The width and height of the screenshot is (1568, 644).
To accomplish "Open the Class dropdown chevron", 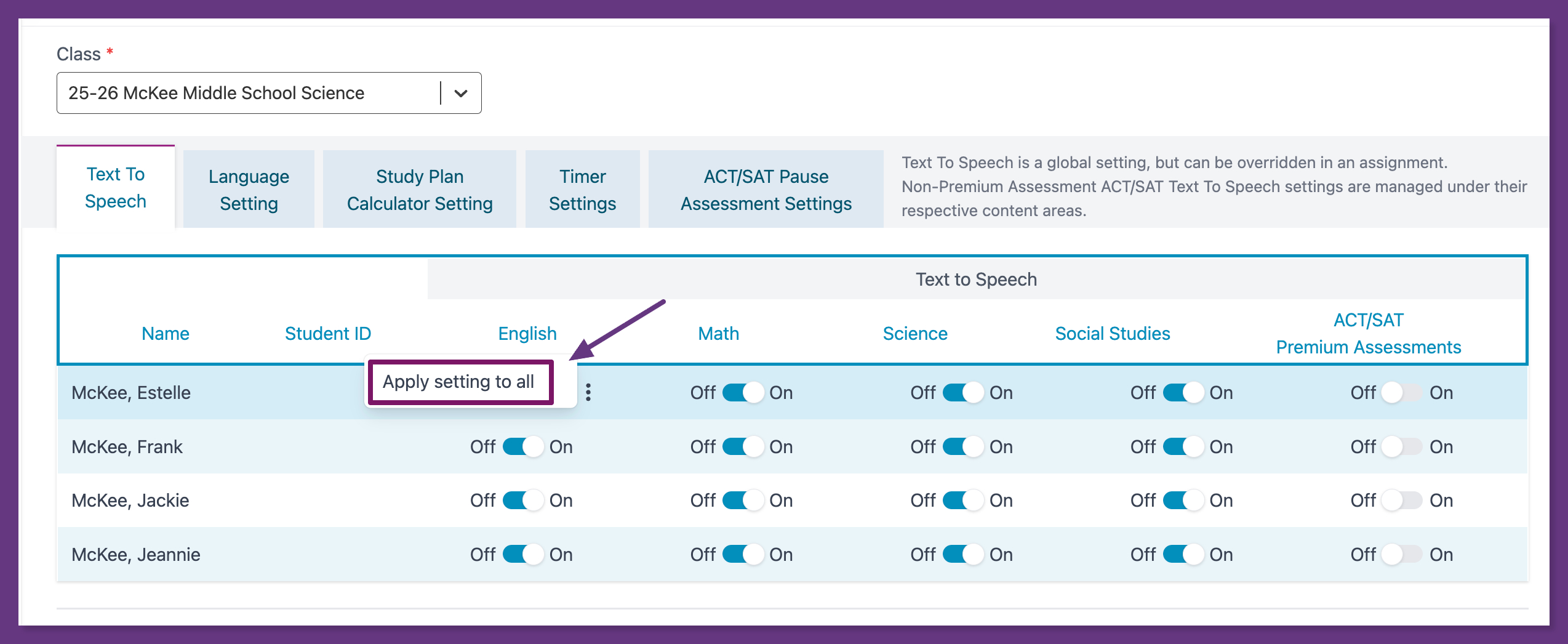I will [461, 94].
